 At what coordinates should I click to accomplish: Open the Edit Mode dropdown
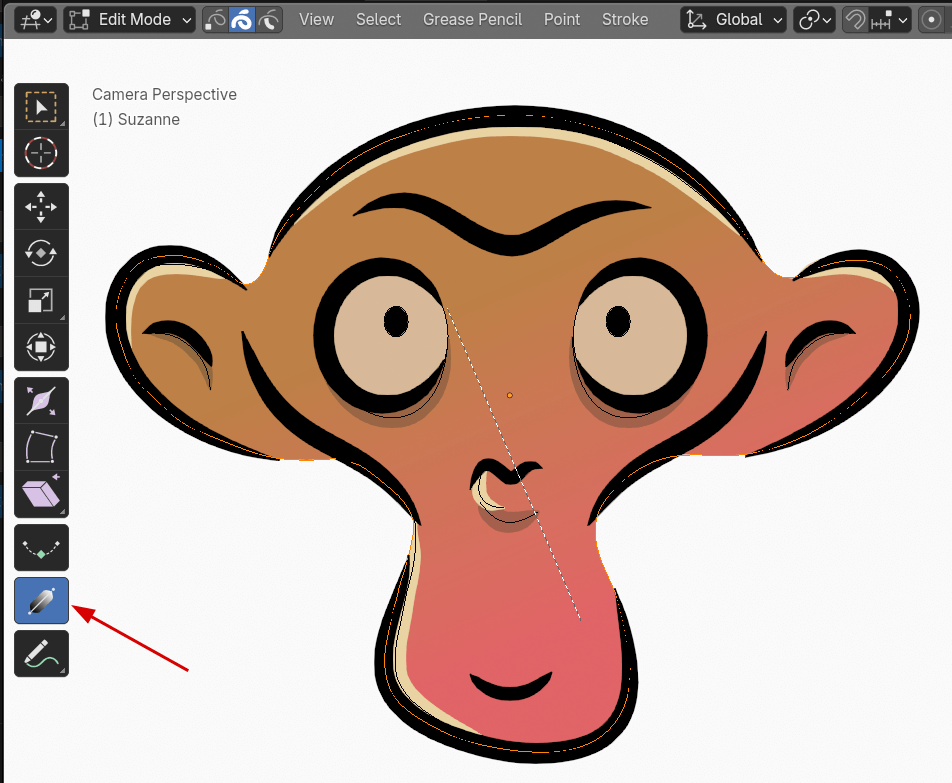(x=128, y=19)
